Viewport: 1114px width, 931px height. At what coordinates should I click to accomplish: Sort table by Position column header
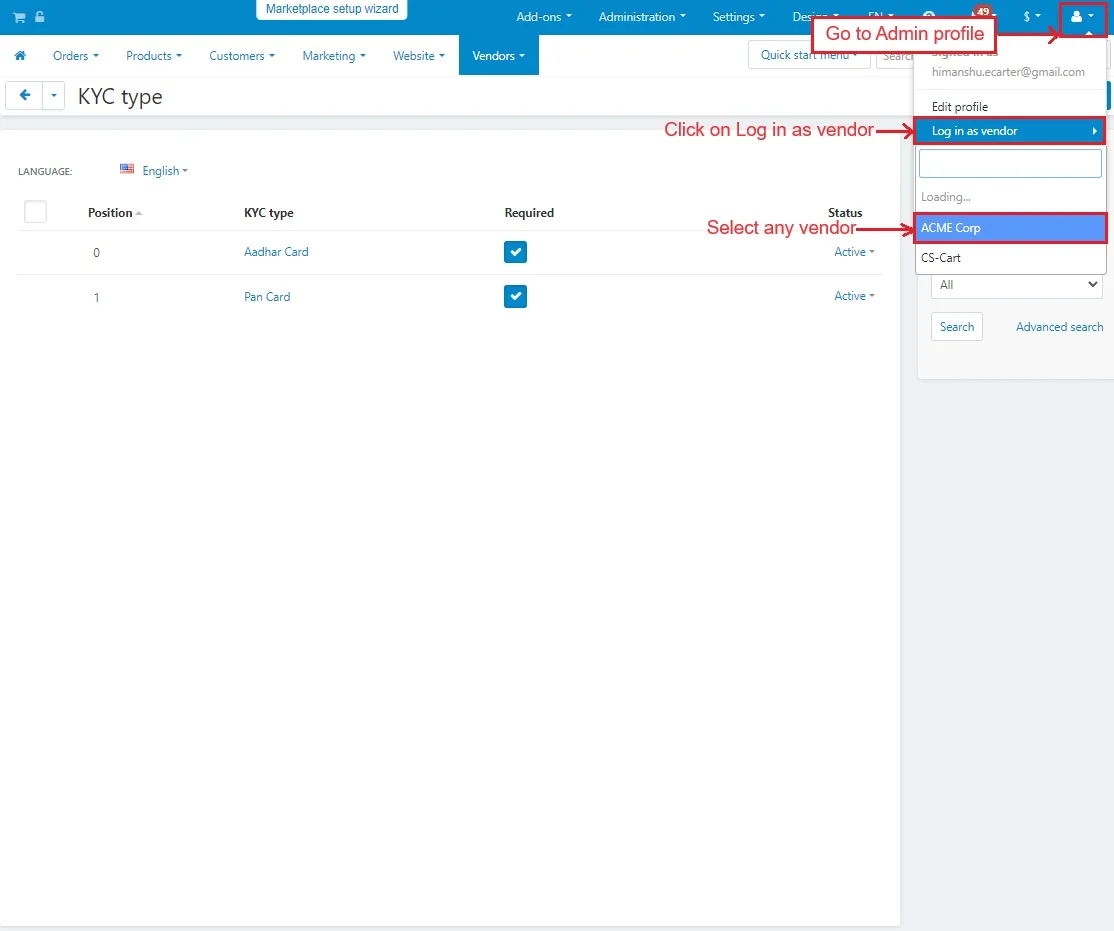click(111, 213)
